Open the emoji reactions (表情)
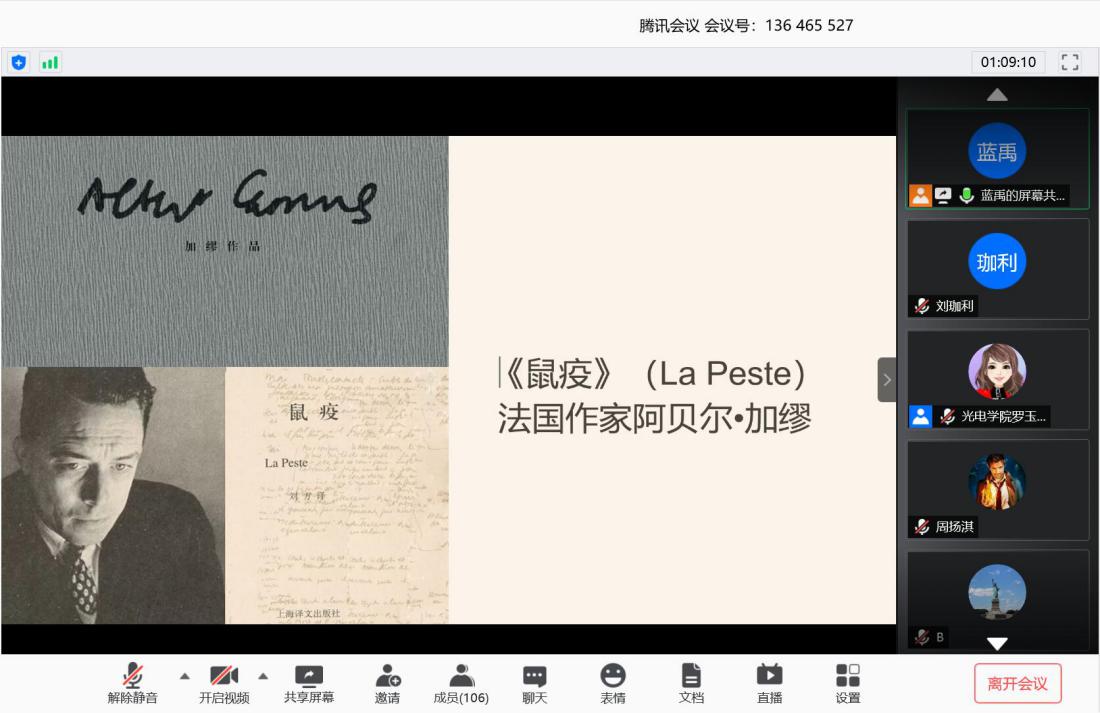Viewport: 1100px width, 713px height. click(612, 684)
